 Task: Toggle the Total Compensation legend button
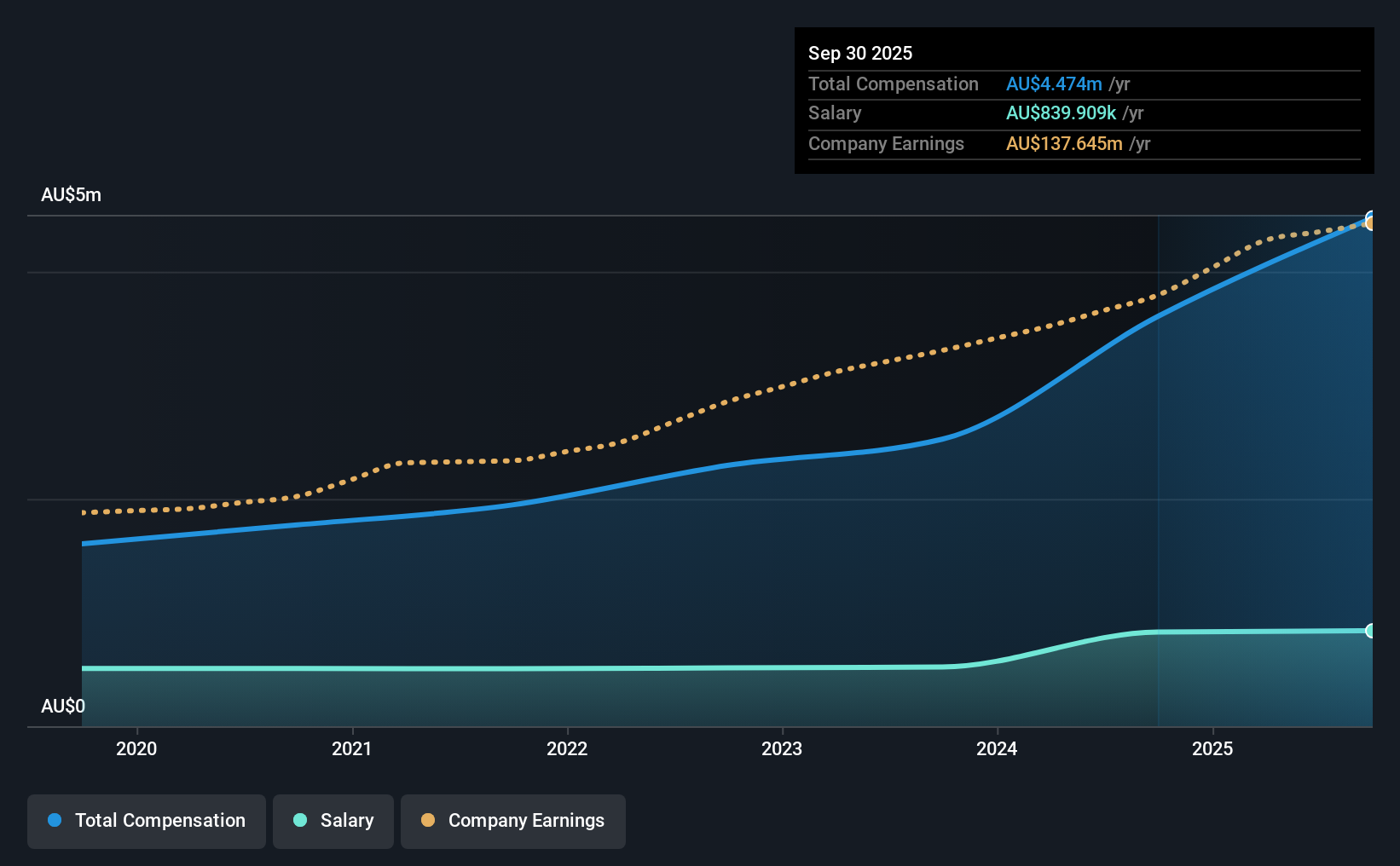(x=147, y=821)
